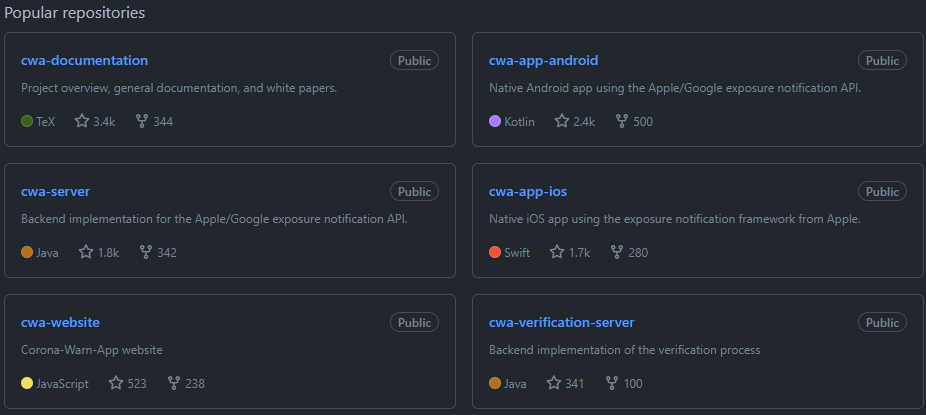
Task: Click the yellow JavaScript language color dot
Action: coord(27,384)
